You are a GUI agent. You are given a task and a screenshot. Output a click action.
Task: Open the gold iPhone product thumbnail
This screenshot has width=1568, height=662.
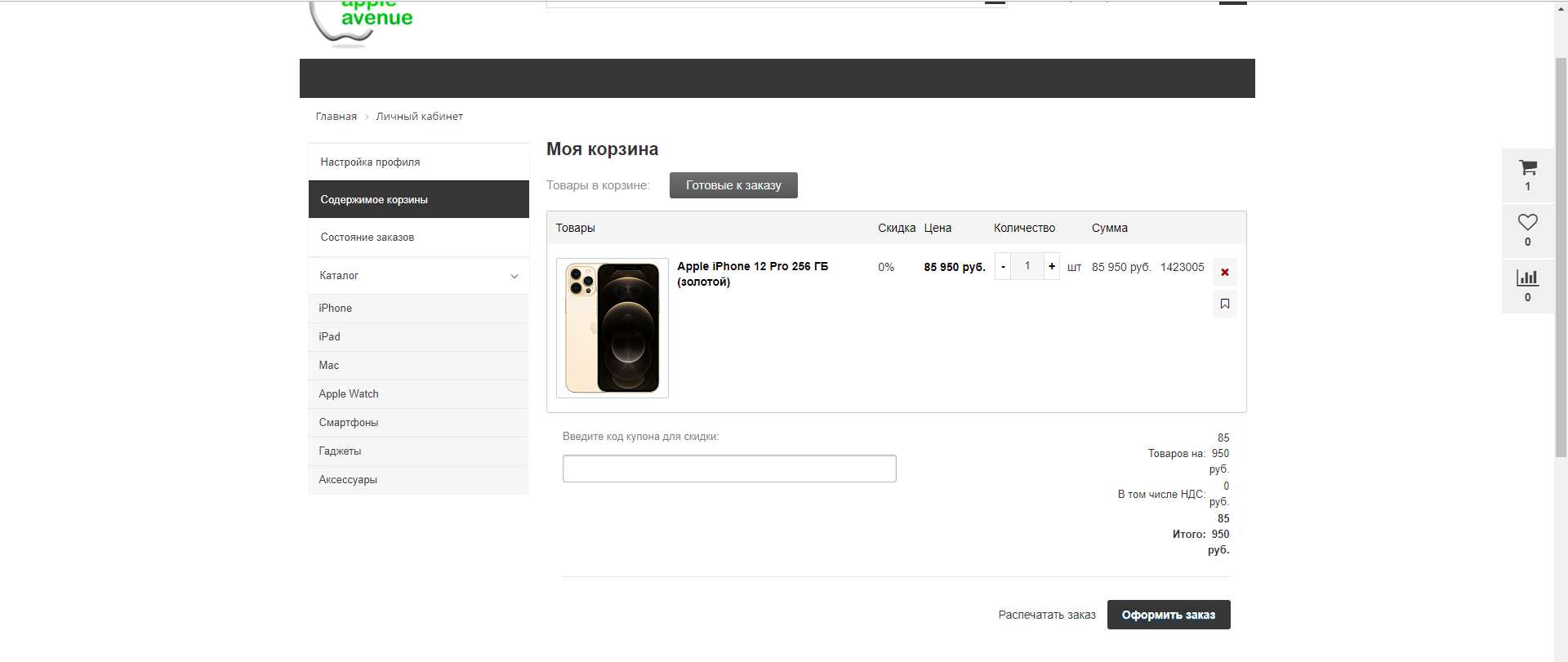(x=612, y=328)
